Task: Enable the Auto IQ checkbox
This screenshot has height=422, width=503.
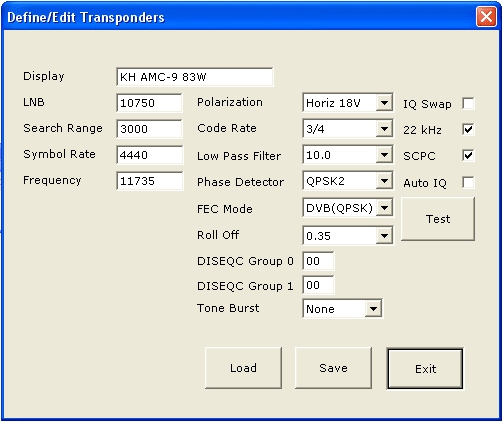Action: point(468,182)
